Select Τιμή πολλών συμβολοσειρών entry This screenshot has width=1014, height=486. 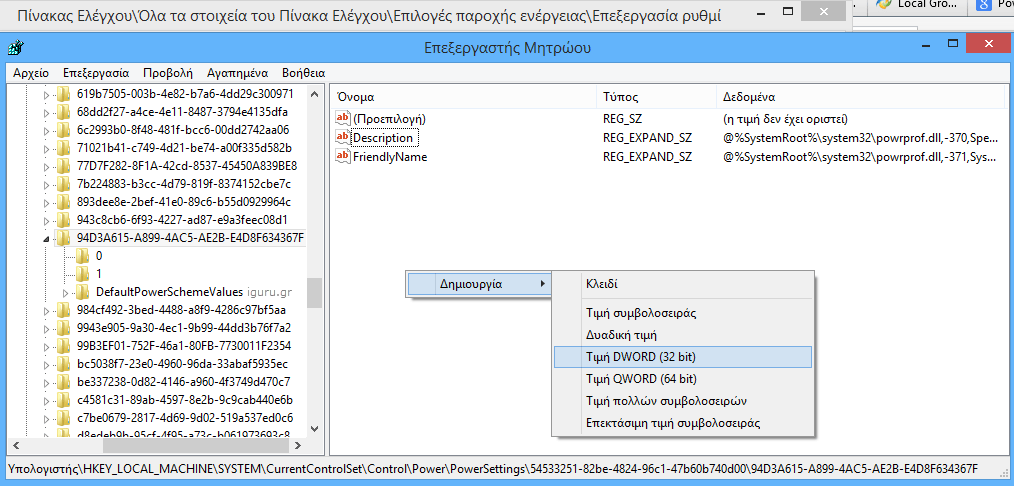pyautogui.click(x=683, y=401)
